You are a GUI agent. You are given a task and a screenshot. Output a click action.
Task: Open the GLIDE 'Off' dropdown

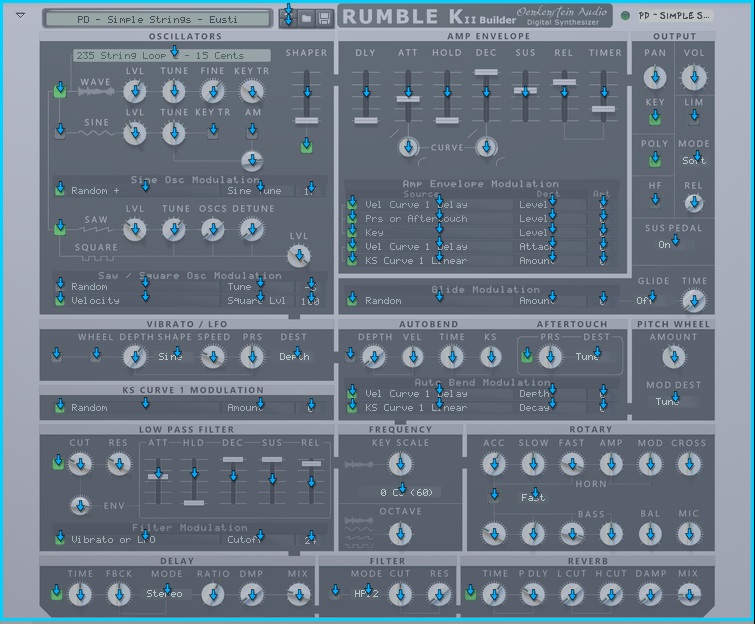pyautogui.click(x=650, y=300)
